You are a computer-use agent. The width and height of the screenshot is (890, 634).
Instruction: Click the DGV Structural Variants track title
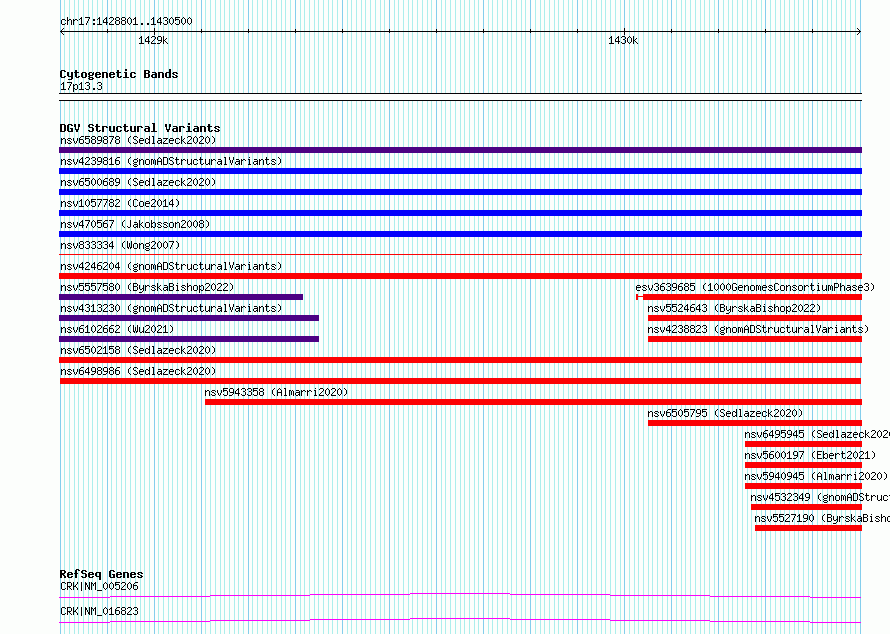(140, 128)
